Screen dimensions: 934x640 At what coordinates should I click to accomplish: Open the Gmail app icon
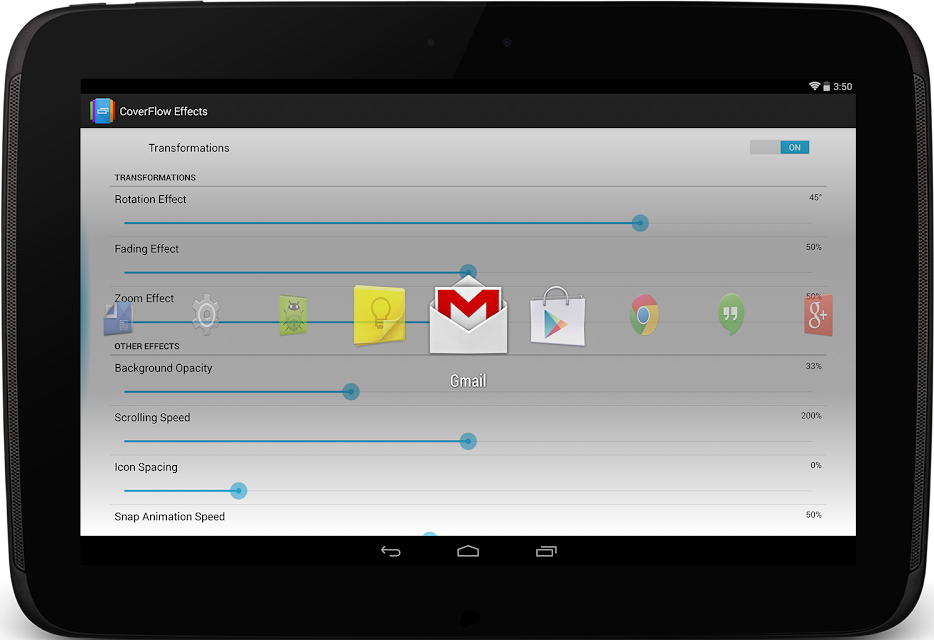(468, 315)
